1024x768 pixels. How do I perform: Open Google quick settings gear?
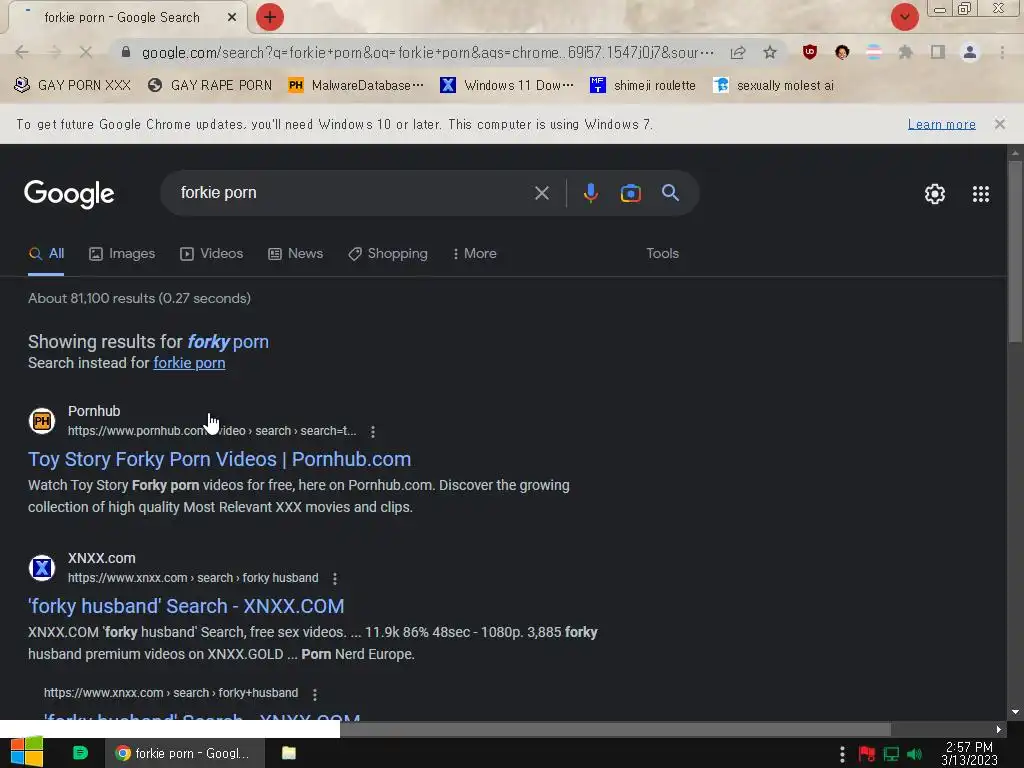935,194
